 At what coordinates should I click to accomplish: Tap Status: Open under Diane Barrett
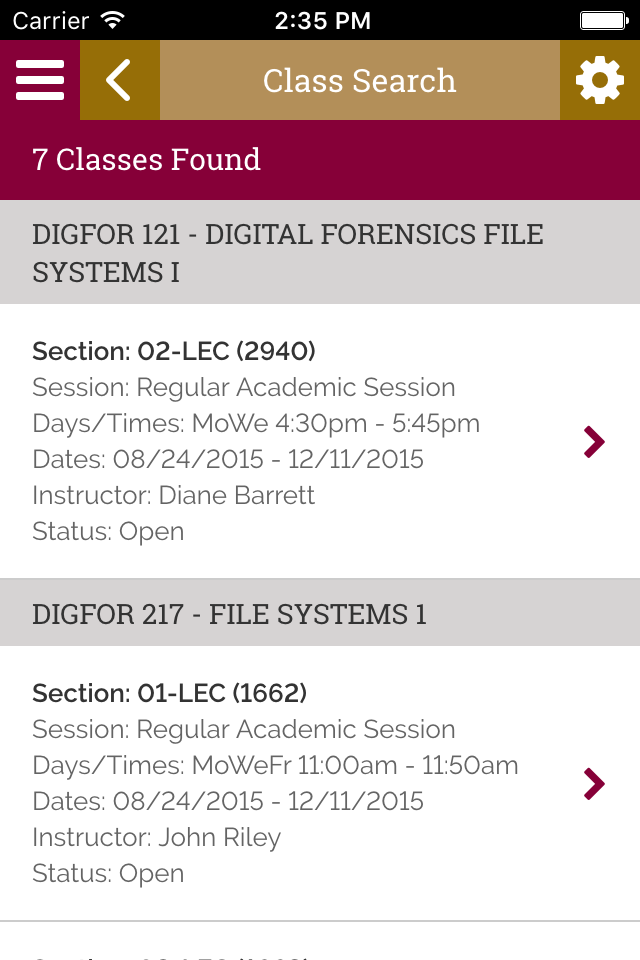[108, 531]
